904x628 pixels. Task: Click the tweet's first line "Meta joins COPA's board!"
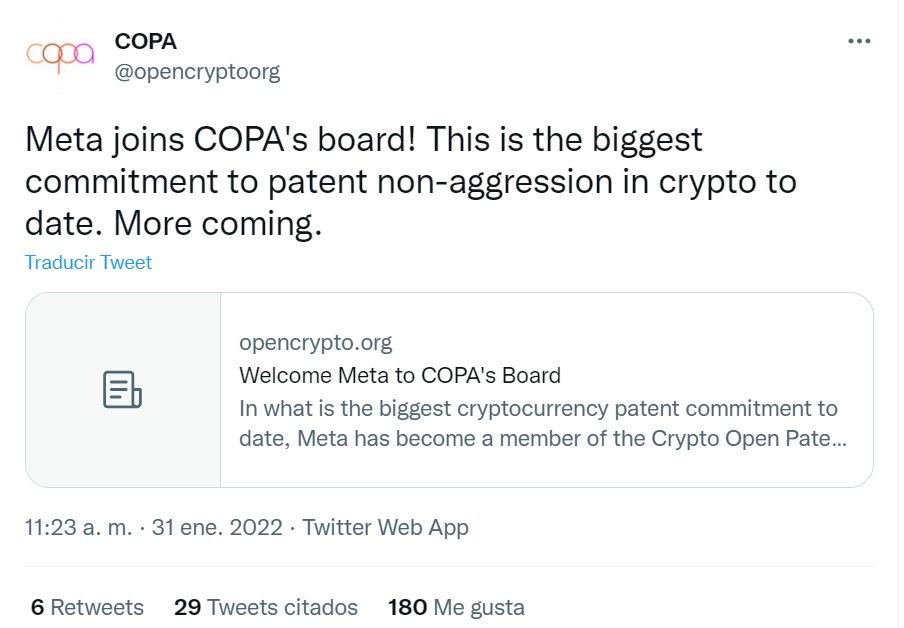(x=220, y=139)
